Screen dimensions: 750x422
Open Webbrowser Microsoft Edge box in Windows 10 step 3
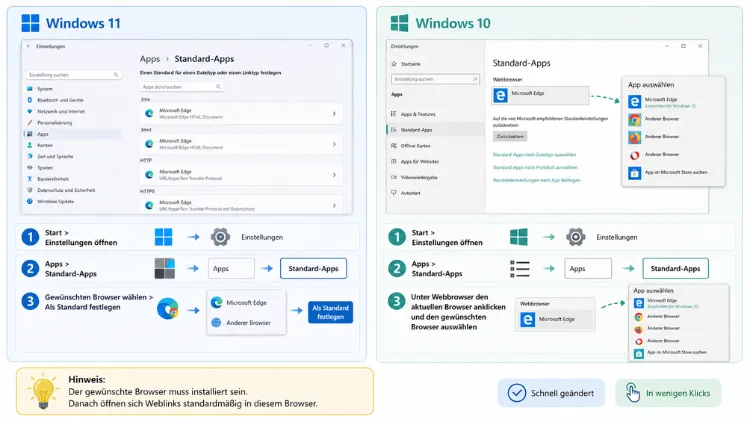coord(555,319)
